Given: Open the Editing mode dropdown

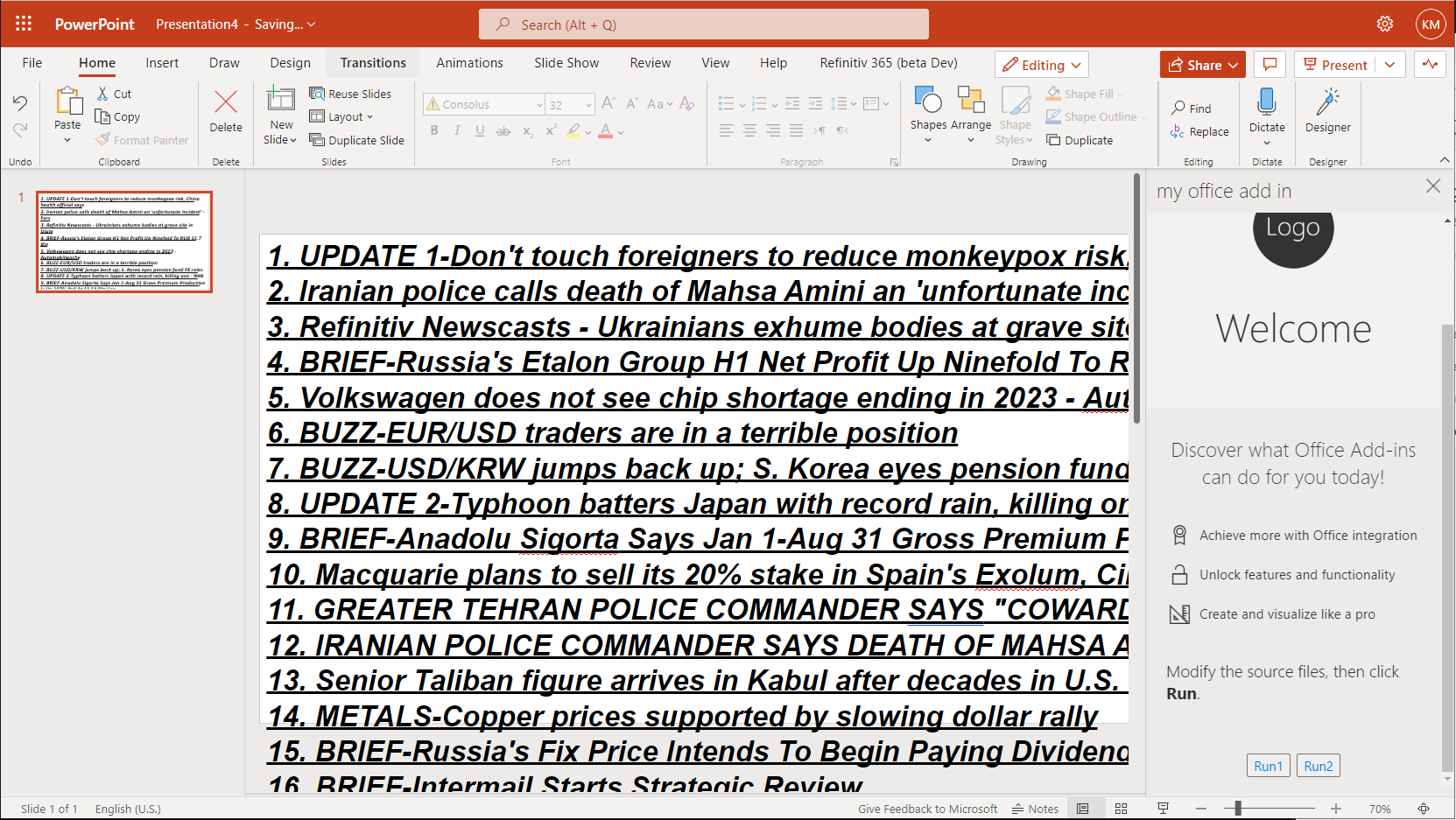Looking at the screenshot, I should click(1041, 64).
